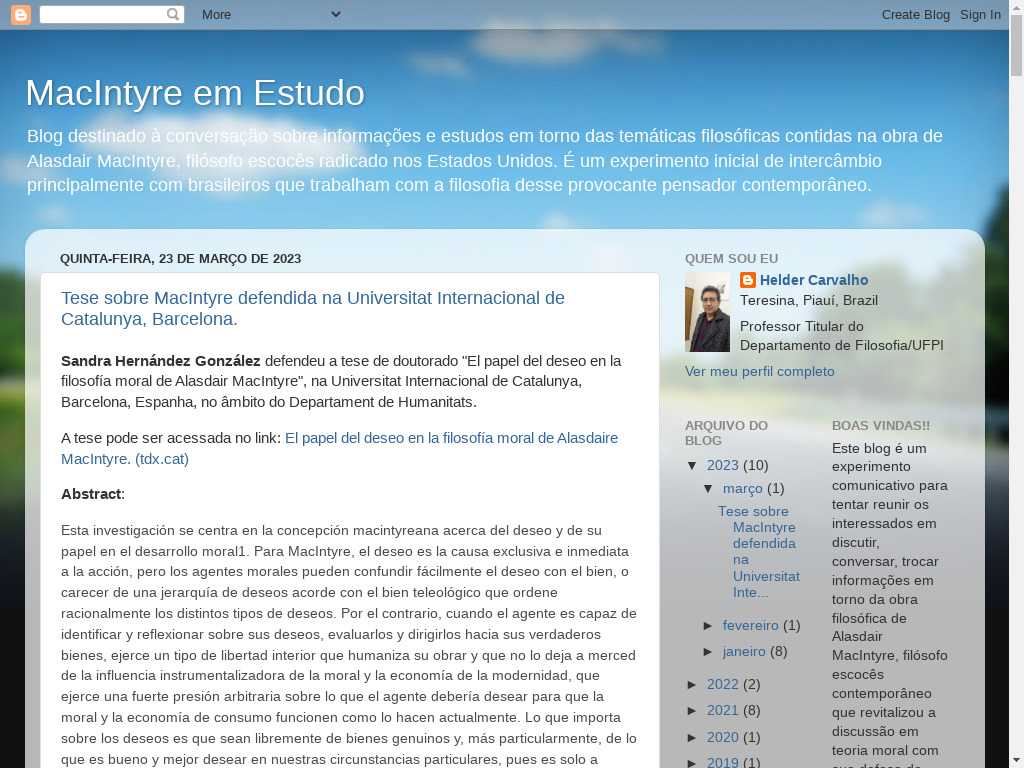The width and height of the screenshot is (1024, 768).
Task: Click into the Blogger search field
Action: coord(100,14)
